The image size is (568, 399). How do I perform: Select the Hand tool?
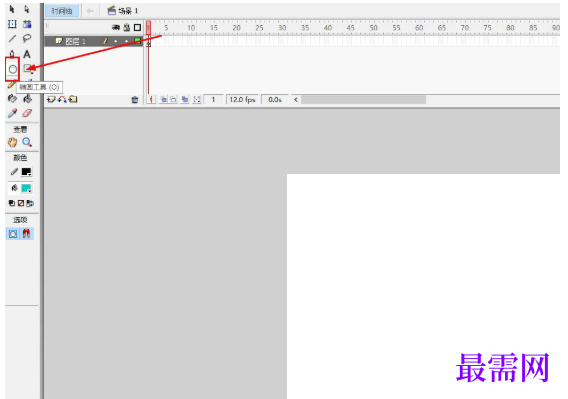12,142
